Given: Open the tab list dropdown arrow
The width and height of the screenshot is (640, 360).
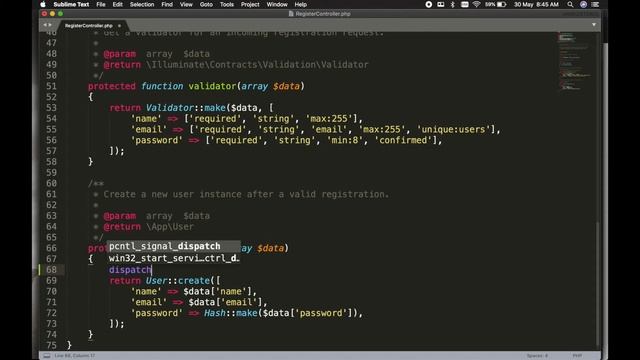Looking at the screenshot, I should click(x=594, y=25).
